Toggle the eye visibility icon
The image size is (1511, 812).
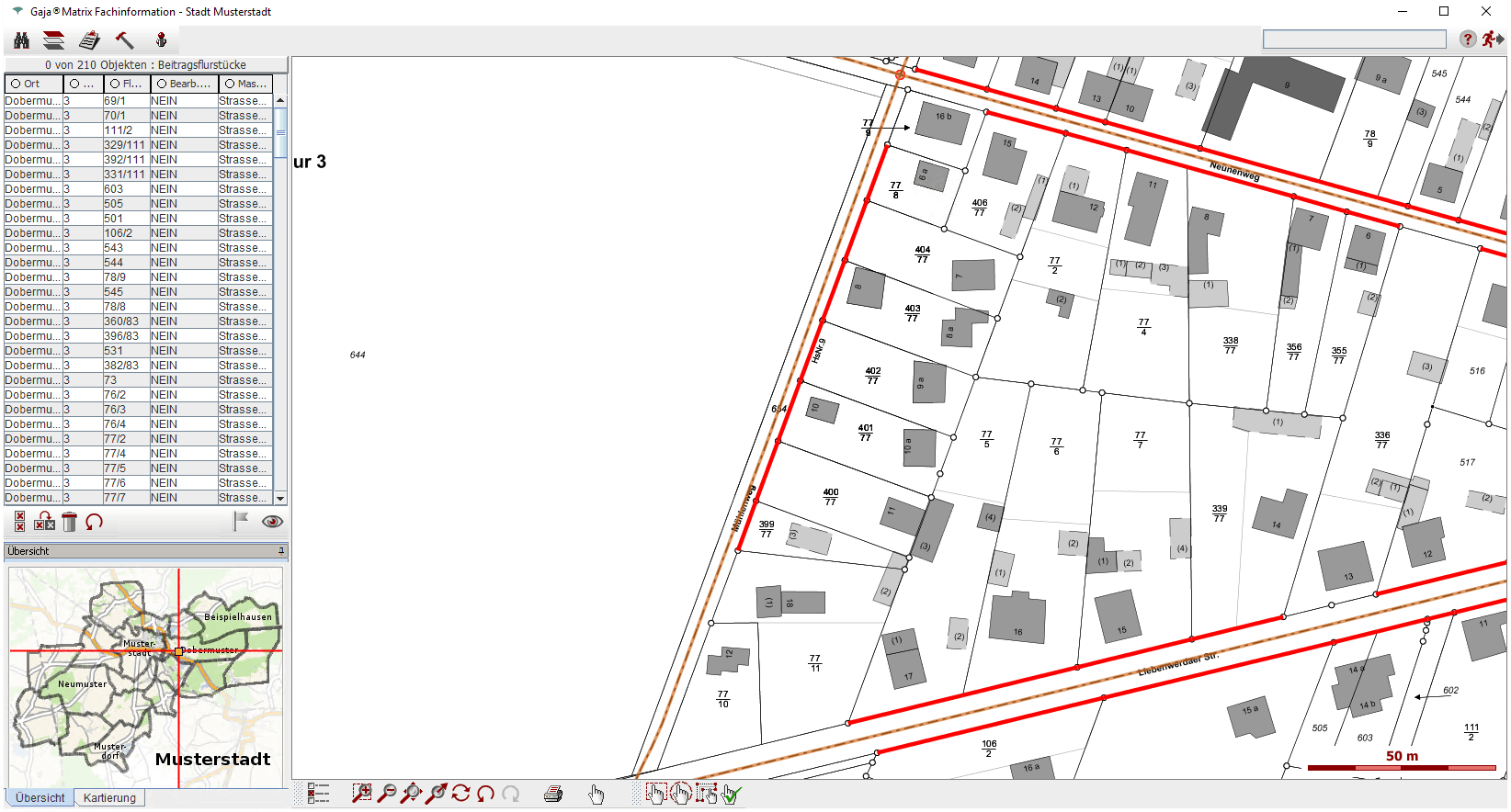272,522
